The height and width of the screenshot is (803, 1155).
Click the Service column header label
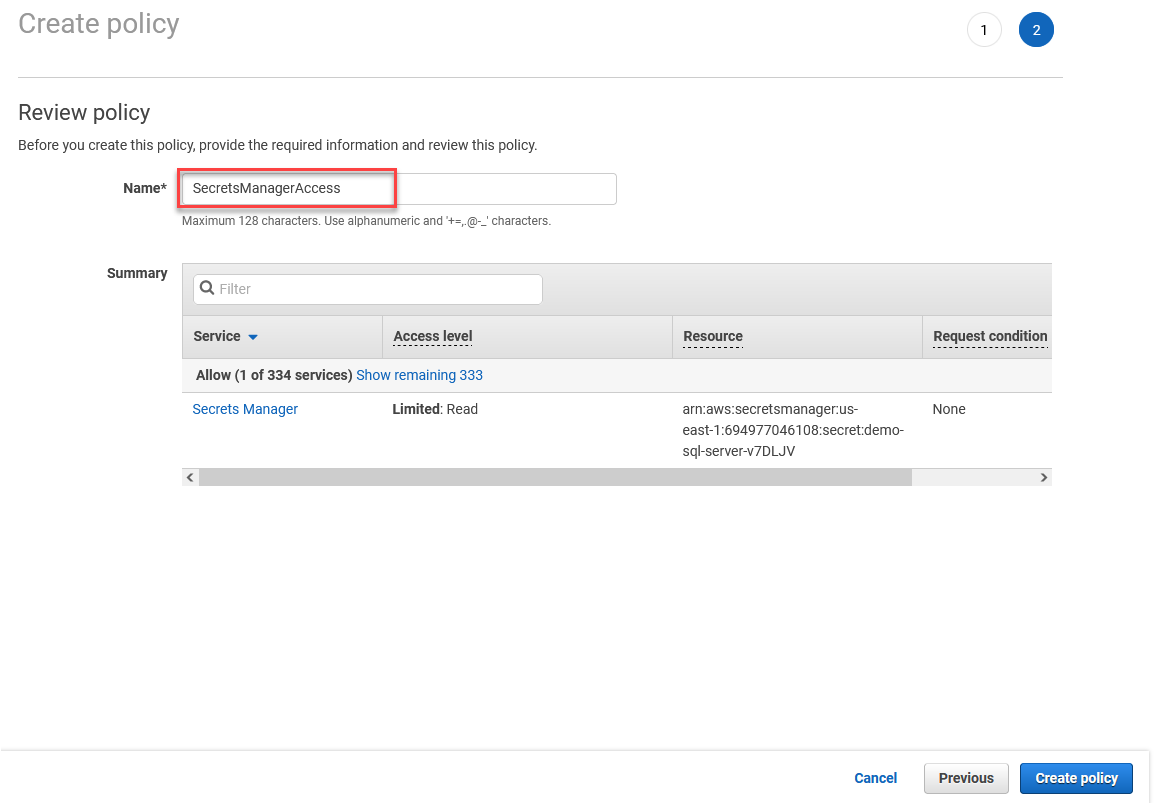click(217, 336)
